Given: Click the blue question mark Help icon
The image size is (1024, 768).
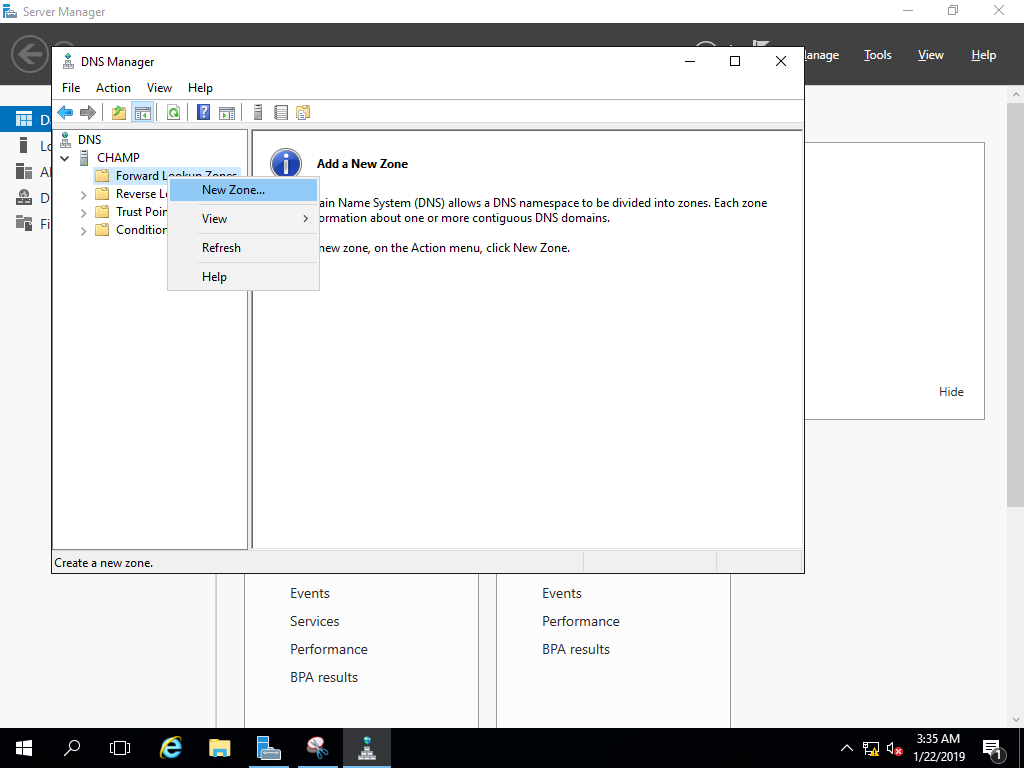Looking at the screenshot, I should (203, 112).
